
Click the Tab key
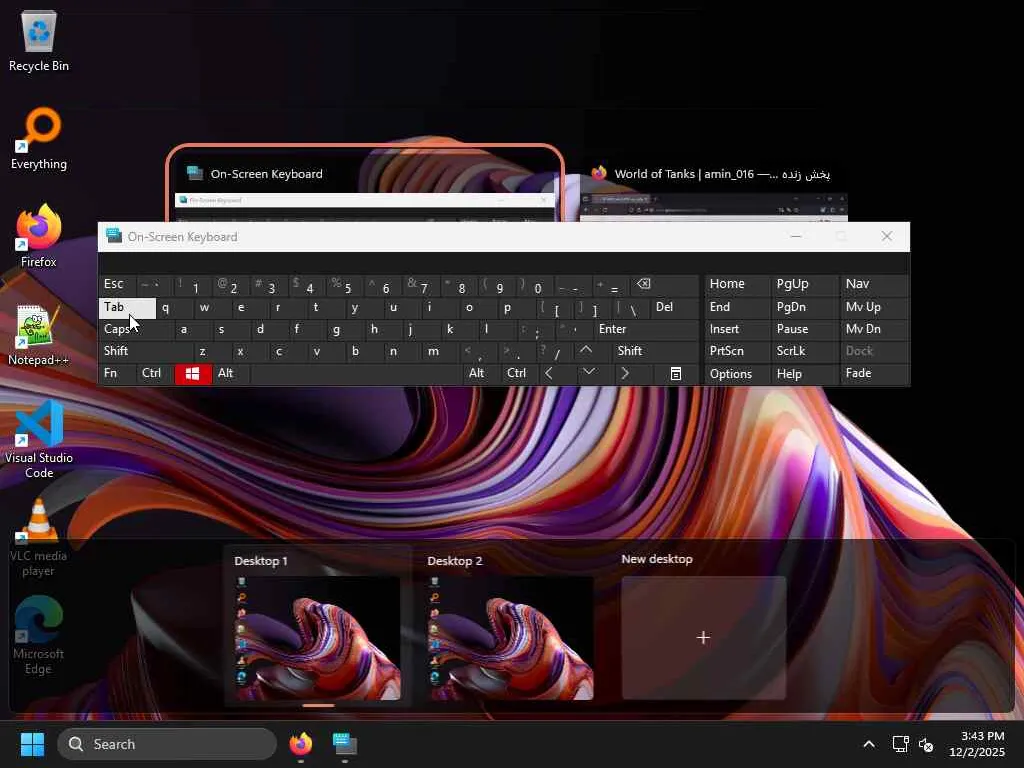pyautogui.click(x=127, y=307)
